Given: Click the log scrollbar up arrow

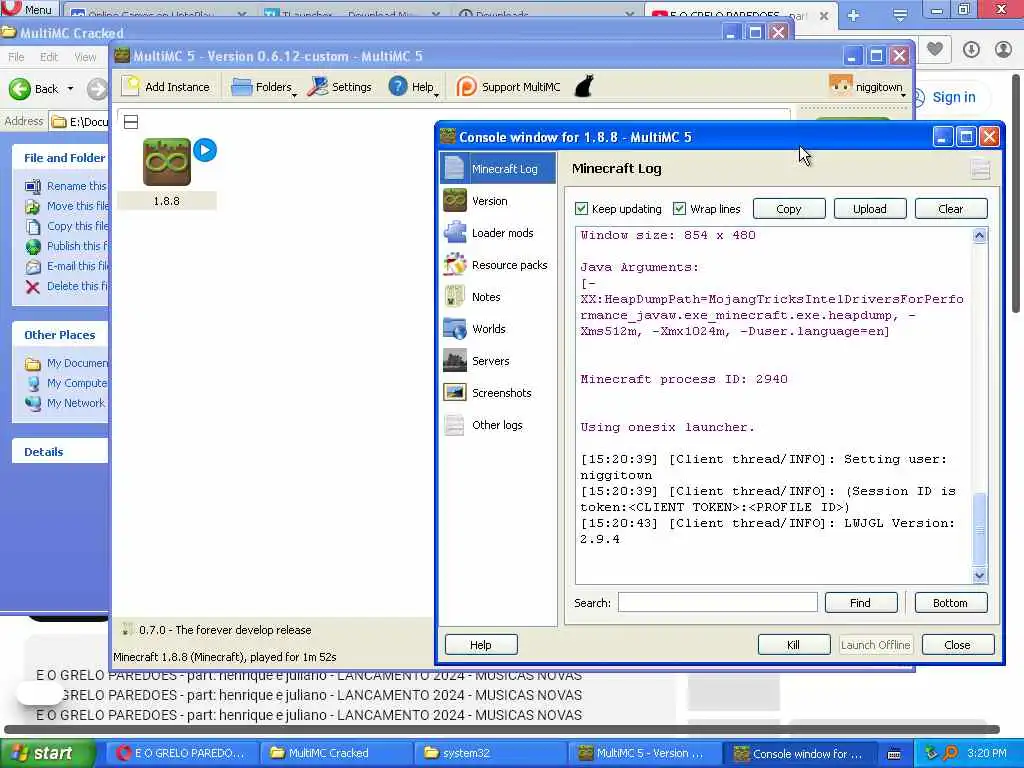Looking at the screenshot, I should point(979,236).
